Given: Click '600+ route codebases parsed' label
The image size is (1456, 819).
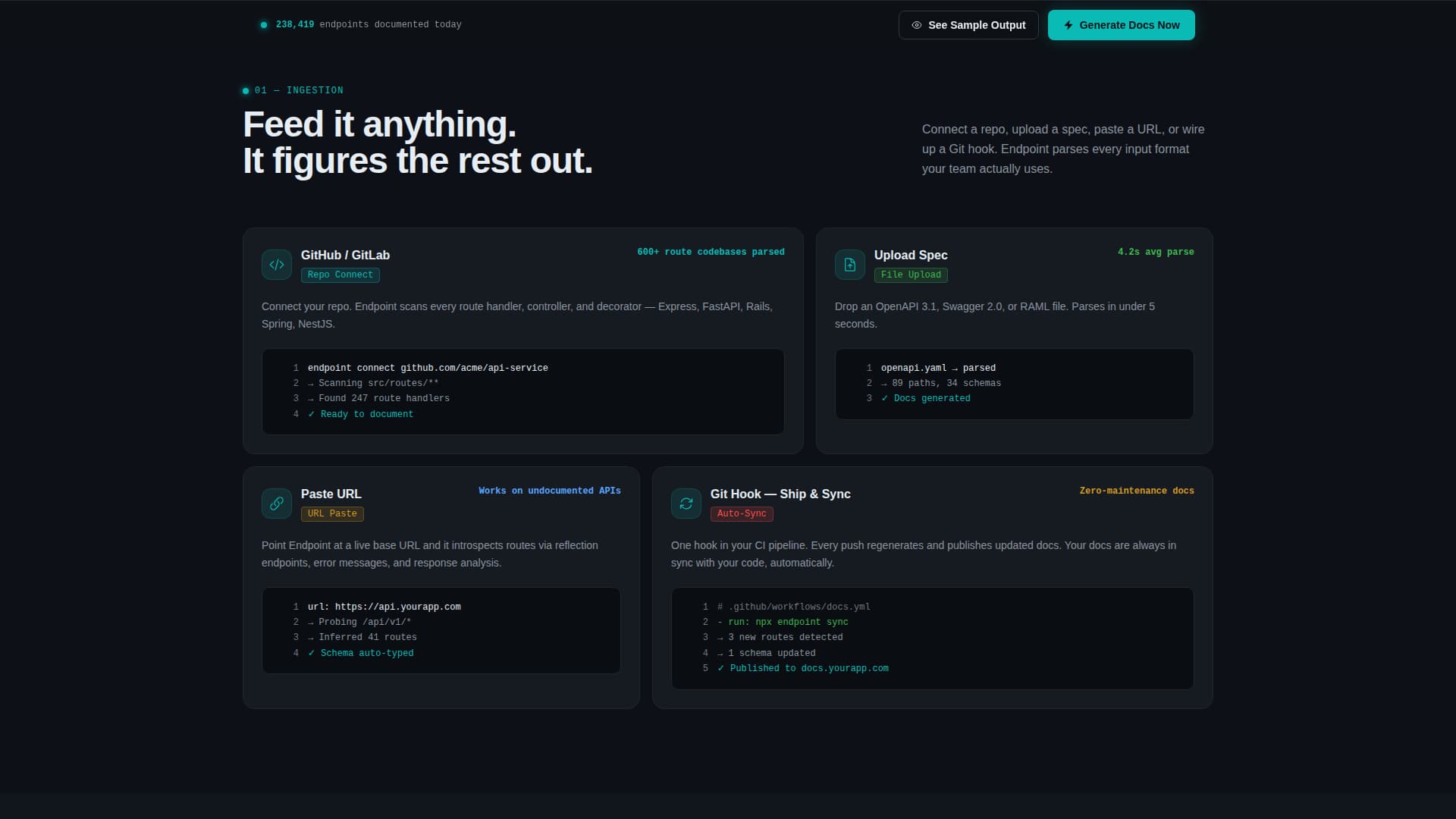Looking at the screenshot, I should coord(711,252).
